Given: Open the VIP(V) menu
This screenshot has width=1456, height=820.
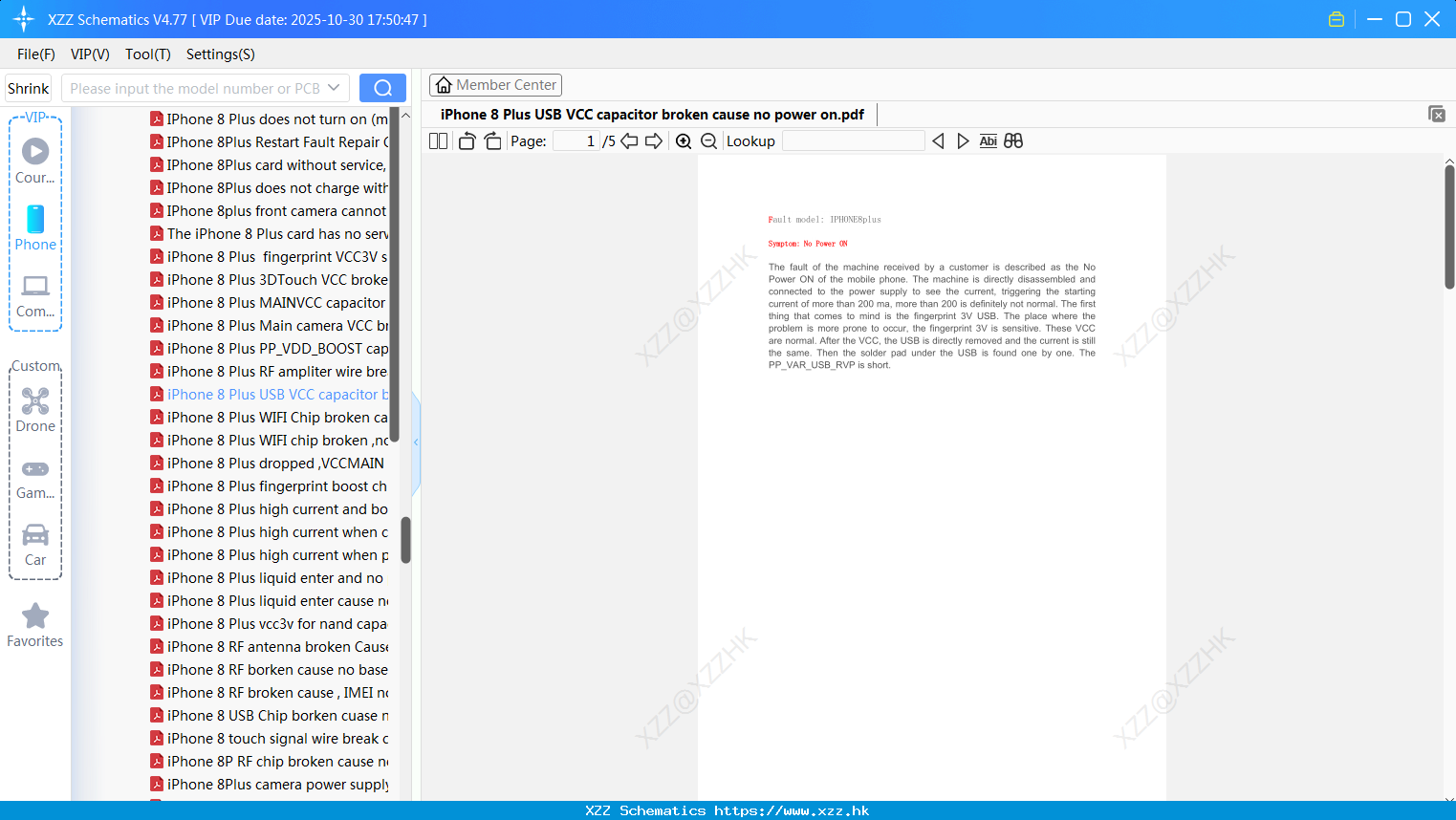Looking at the screenshot, I should [x=90, y=54].
